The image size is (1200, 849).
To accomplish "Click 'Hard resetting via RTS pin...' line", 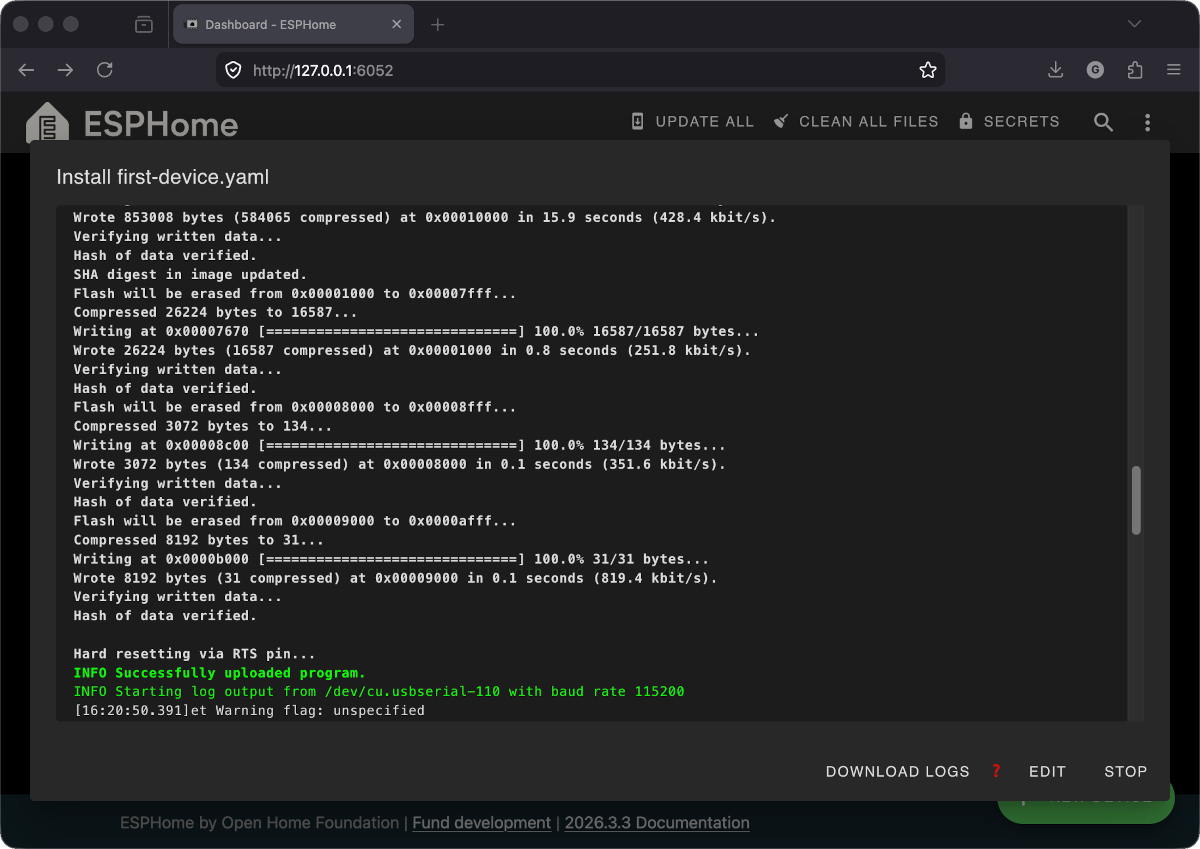I will (195, 654).
